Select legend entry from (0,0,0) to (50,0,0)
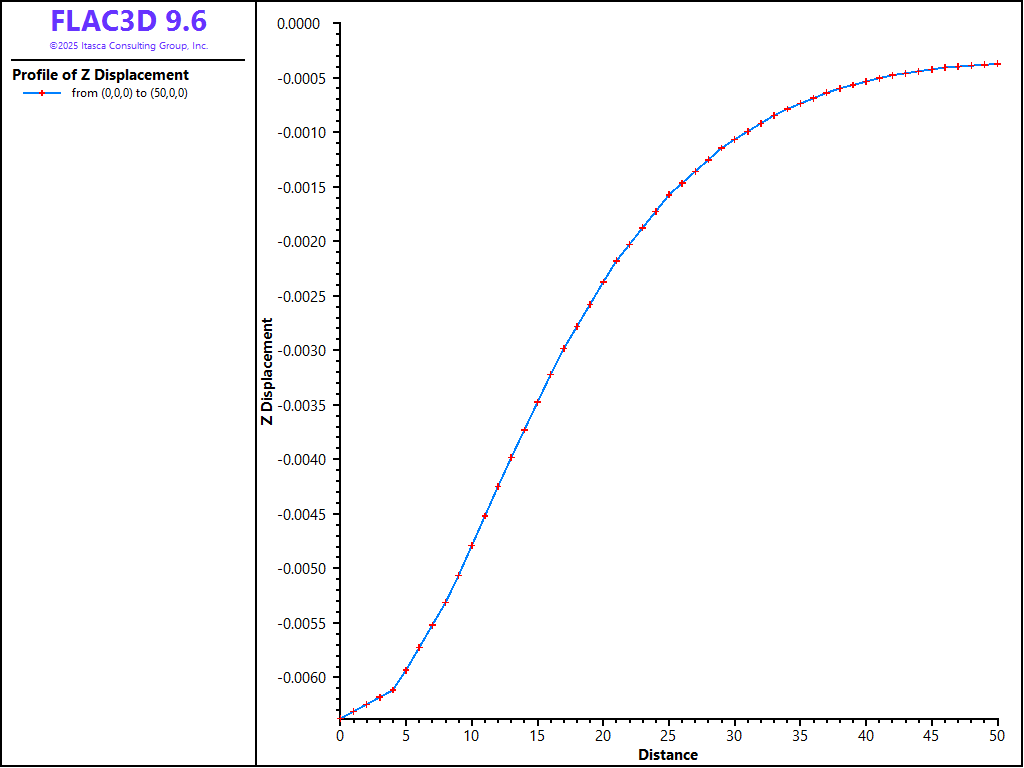This screenshot has height=768, width=1024. [130, 93]
